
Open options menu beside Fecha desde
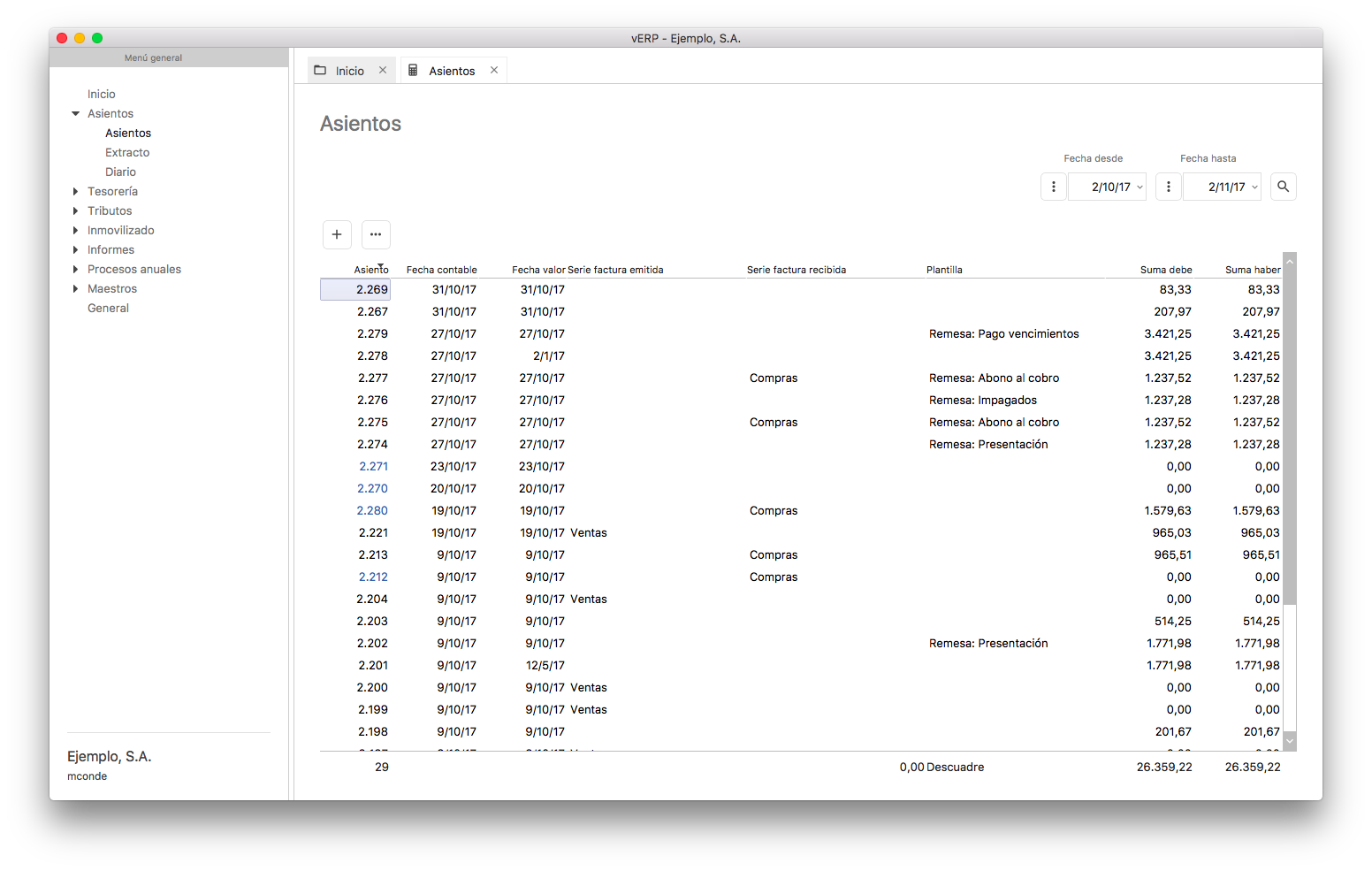1053,187
